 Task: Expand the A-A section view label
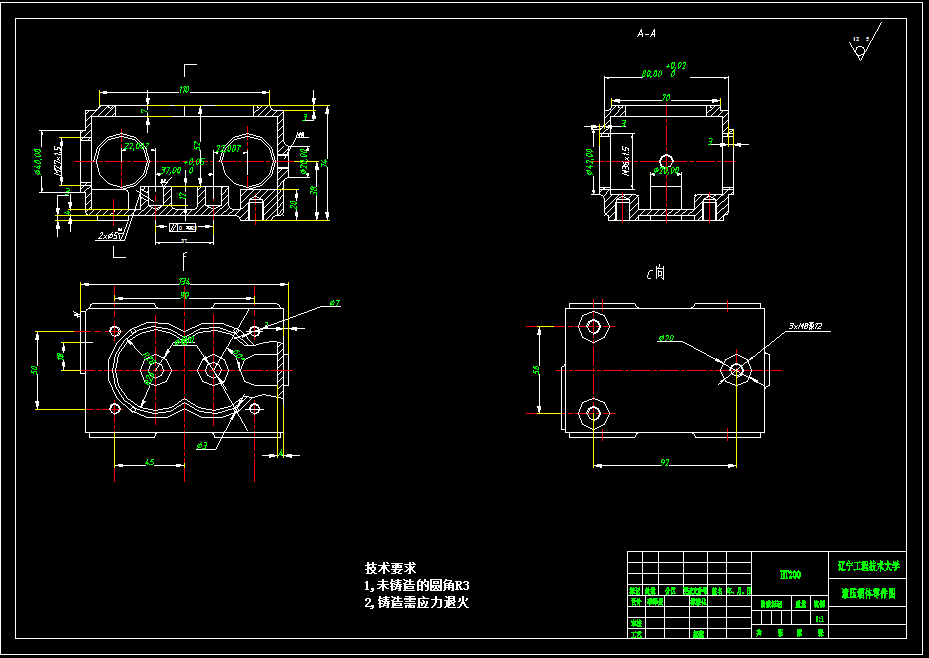coord(644,33)
